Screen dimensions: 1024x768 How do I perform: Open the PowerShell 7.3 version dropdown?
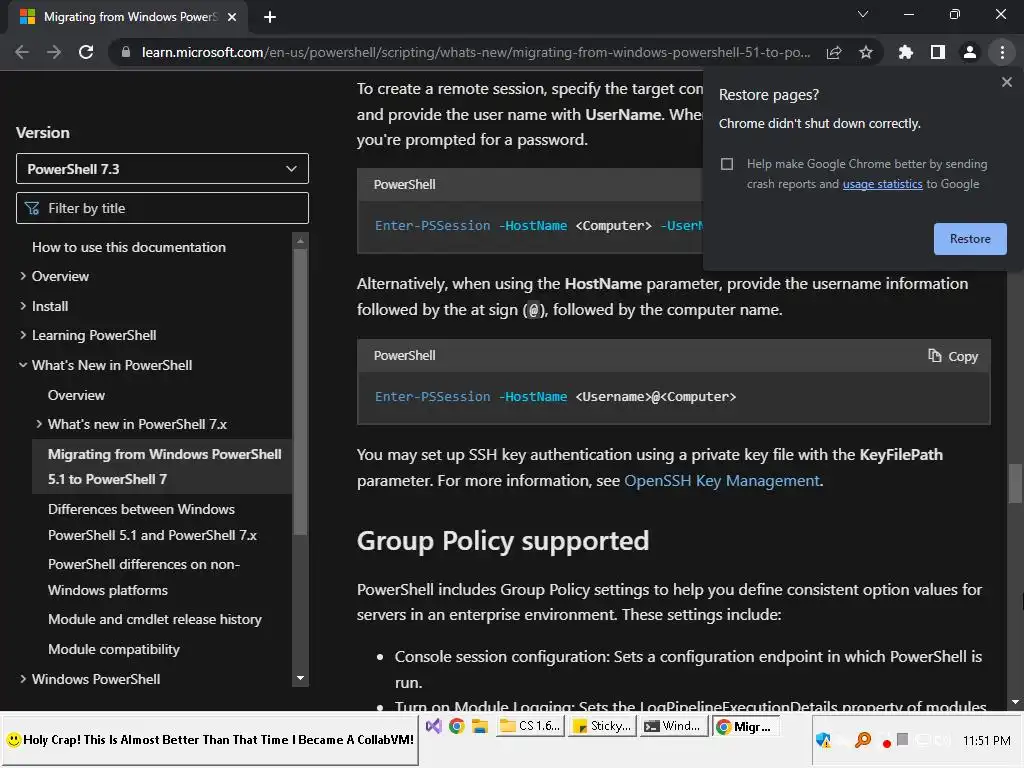pyautogui.click(x=162, y=169)
